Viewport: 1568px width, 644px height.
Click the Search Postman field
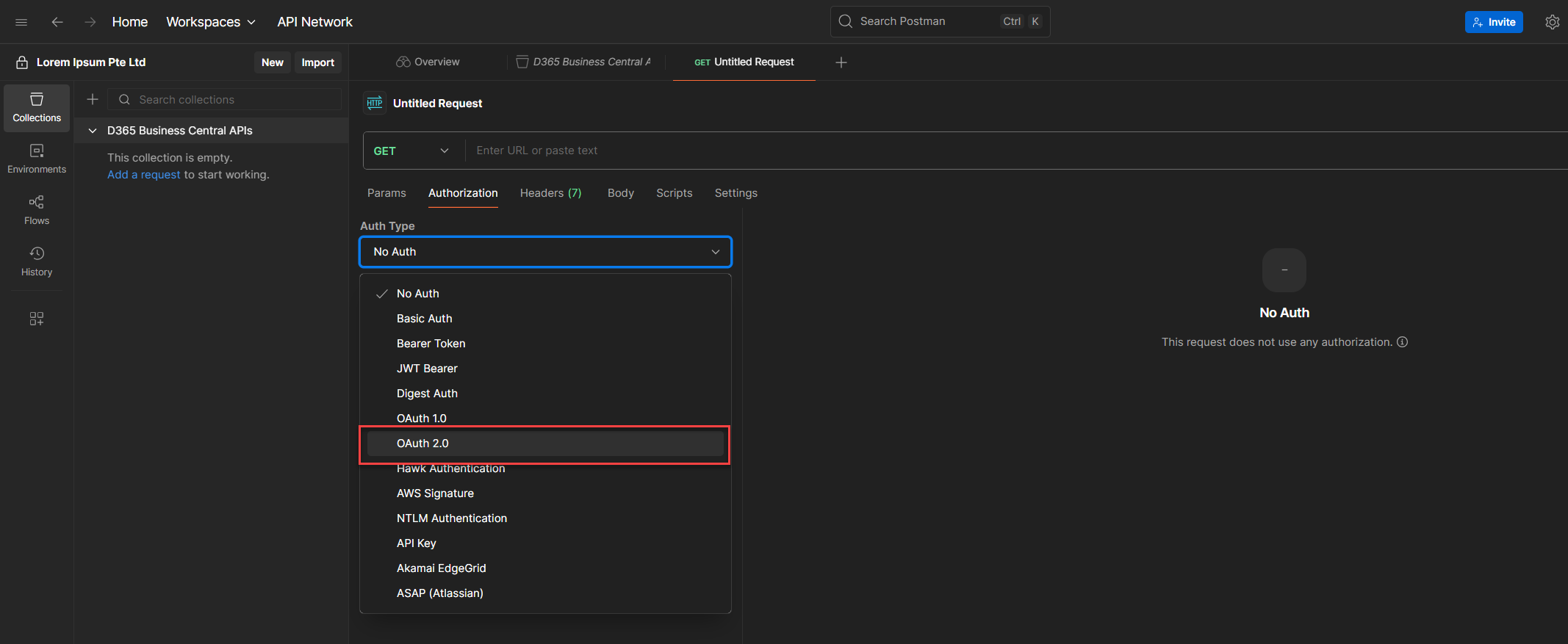[x=940, y=21]
